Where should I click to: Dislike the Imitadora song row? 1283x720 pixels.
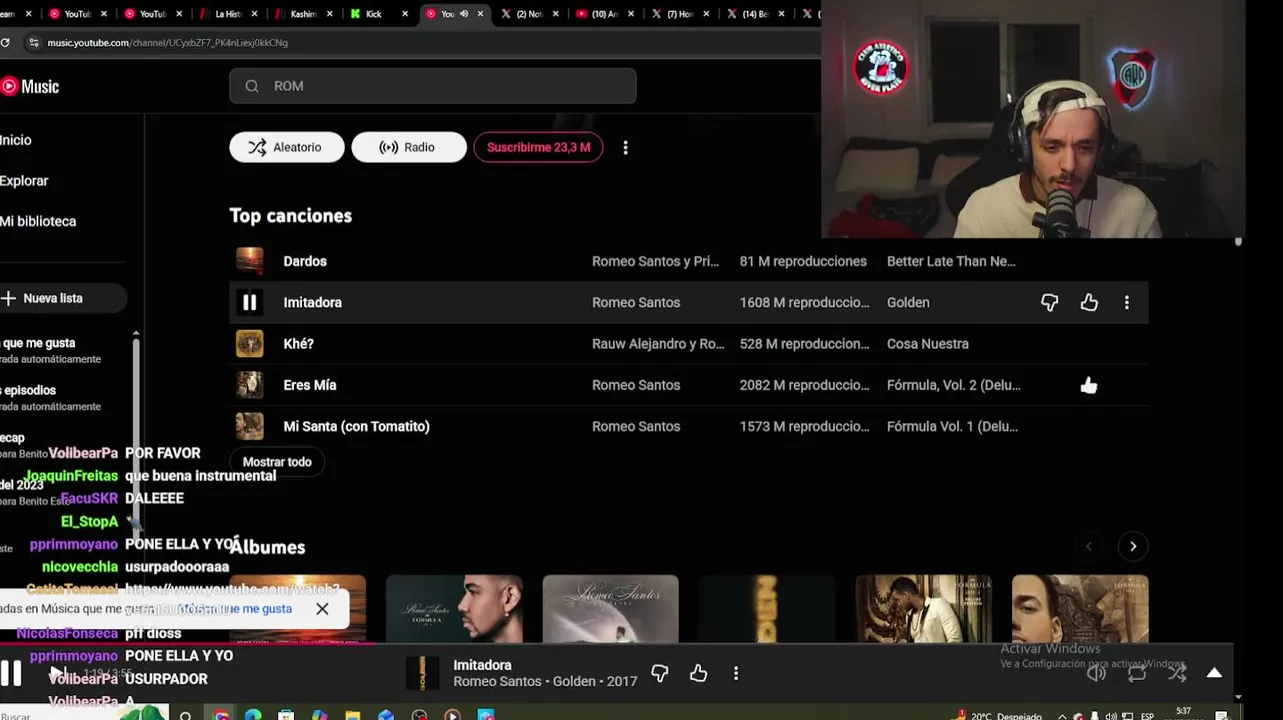(x=1049, y=302)
